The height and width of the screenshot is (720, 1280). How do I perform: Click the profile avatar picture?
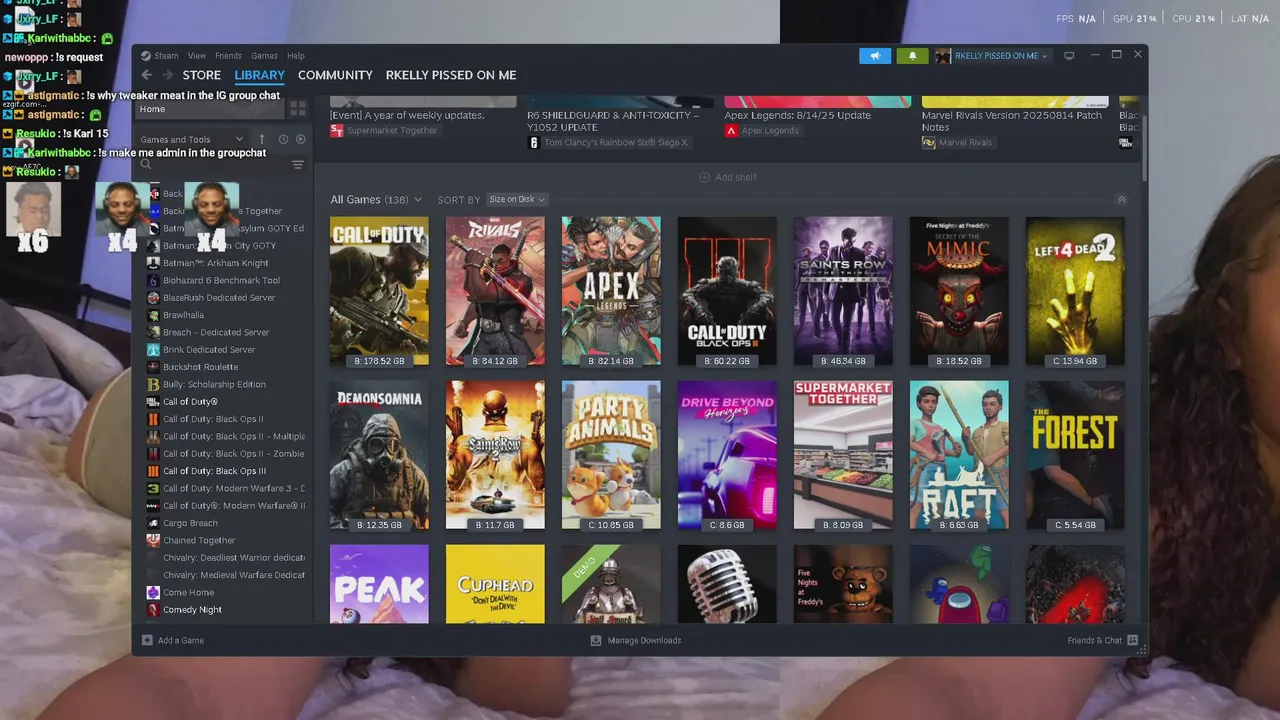(x=943, y=56)
